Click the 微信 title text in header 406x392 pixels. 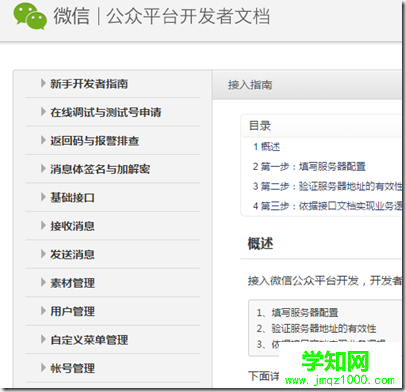(x=72, y=16)
